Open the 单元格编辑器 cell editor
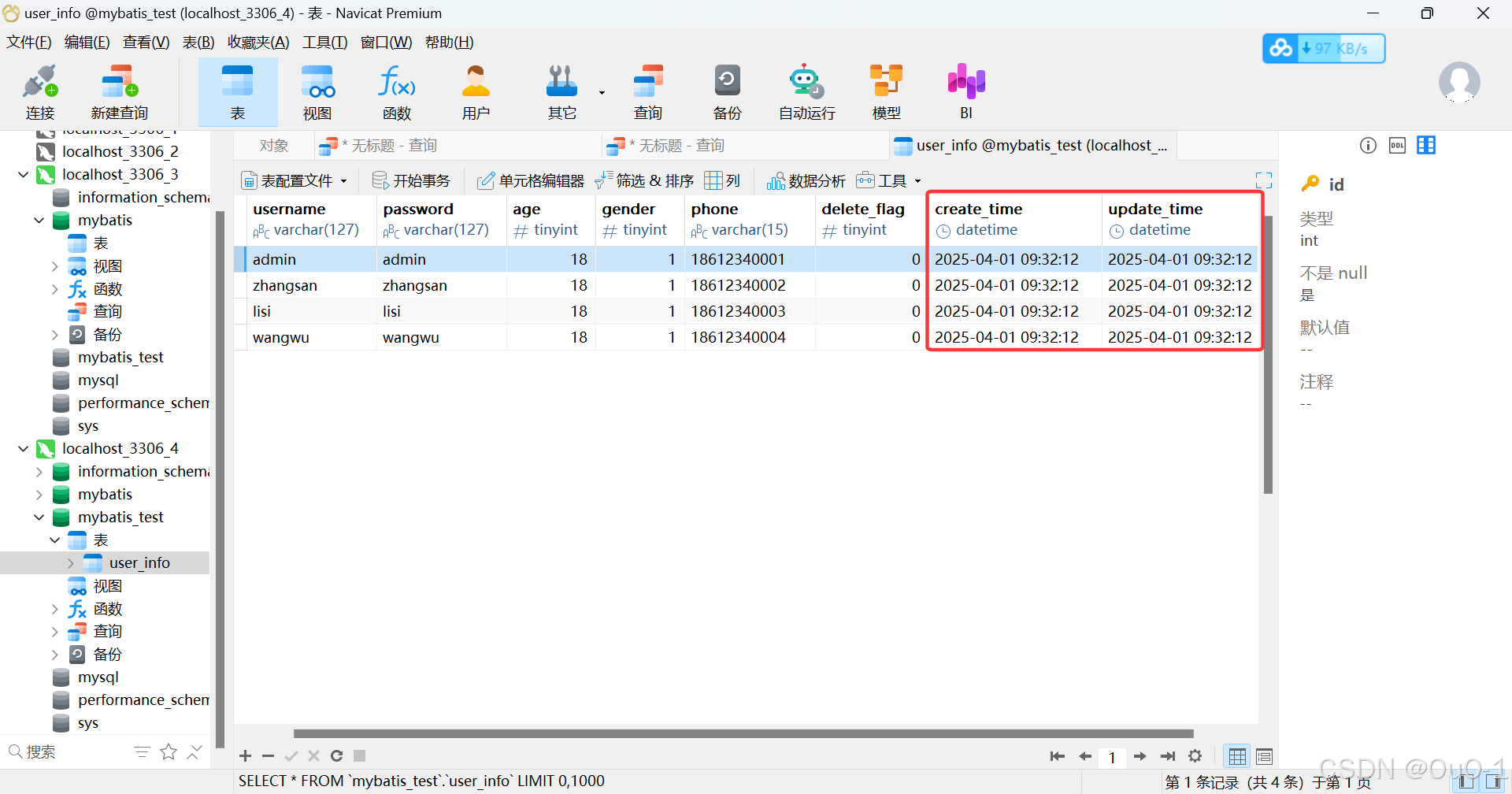This screenshot has height=794, width=1512. pos(531,181)
